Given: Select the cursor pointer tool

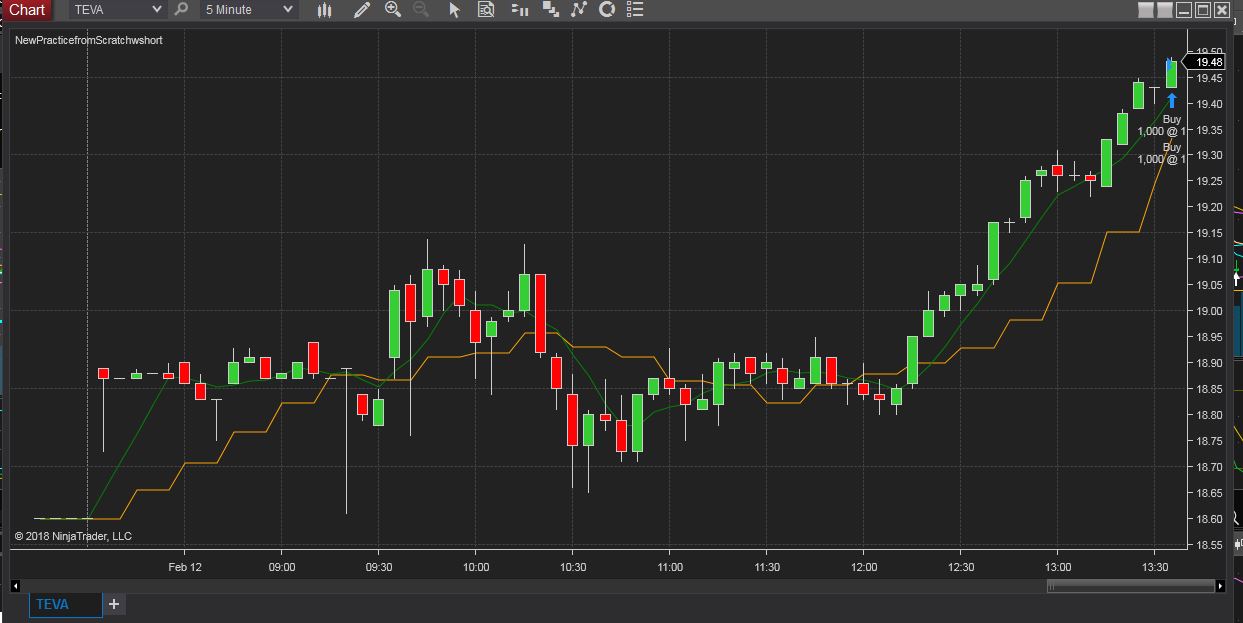Looking at the screenshot, I should click(x=454, y=10).
